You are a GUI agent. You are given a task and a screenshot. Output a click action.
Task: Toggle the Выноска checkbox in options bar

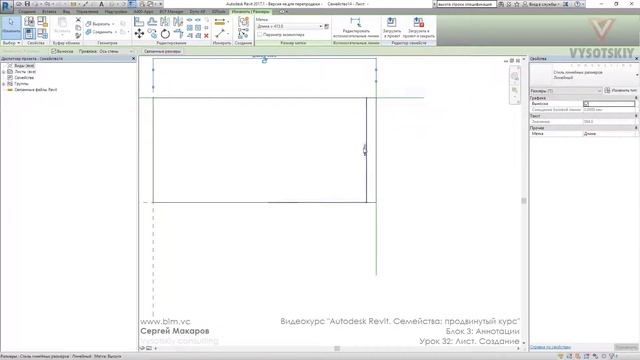(53, 51)
